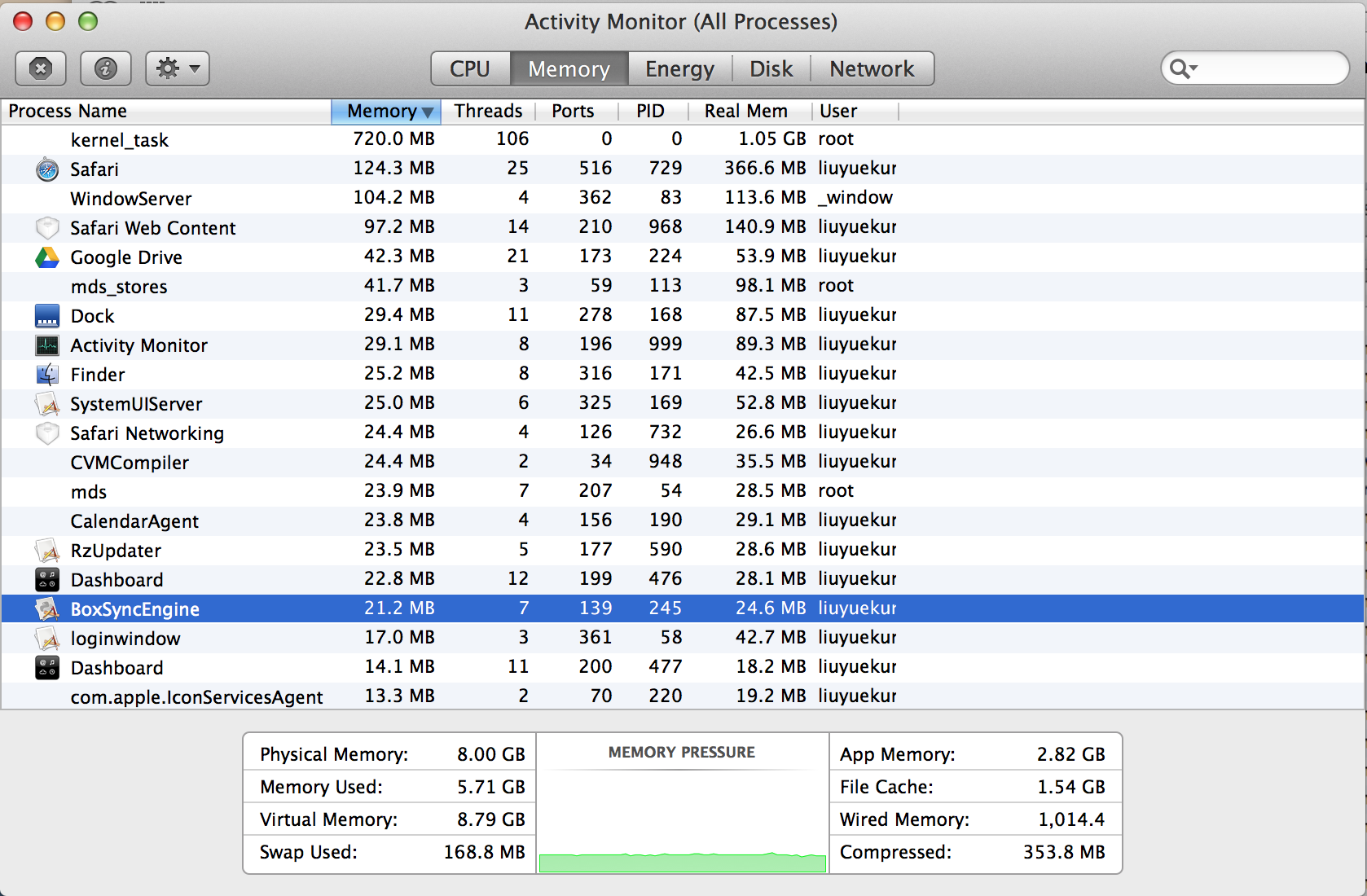This screenshot has width=1367, height=896.
Task: Open the gear actions menu
Action: click(x=178, y=68)
